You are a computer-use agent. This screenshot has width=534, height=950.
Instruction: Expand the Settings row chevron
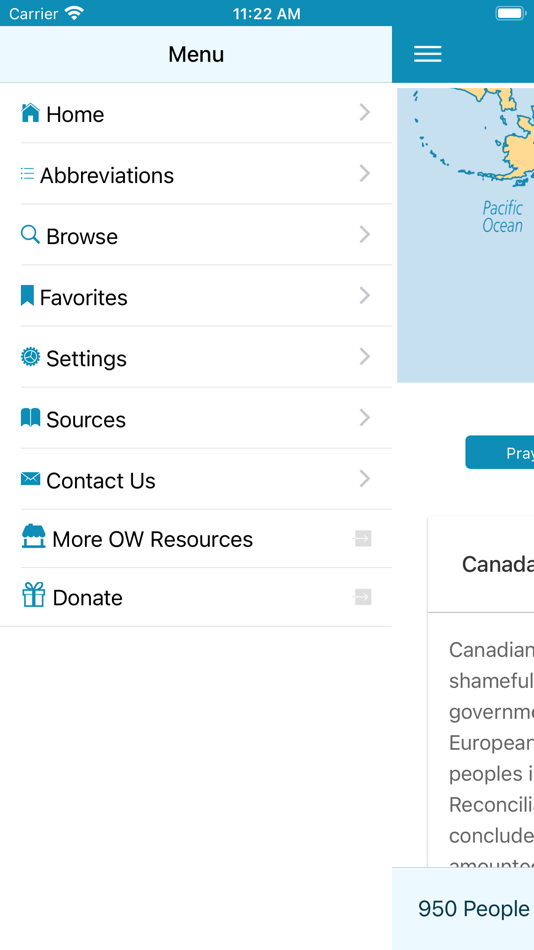tap(364, 357)
